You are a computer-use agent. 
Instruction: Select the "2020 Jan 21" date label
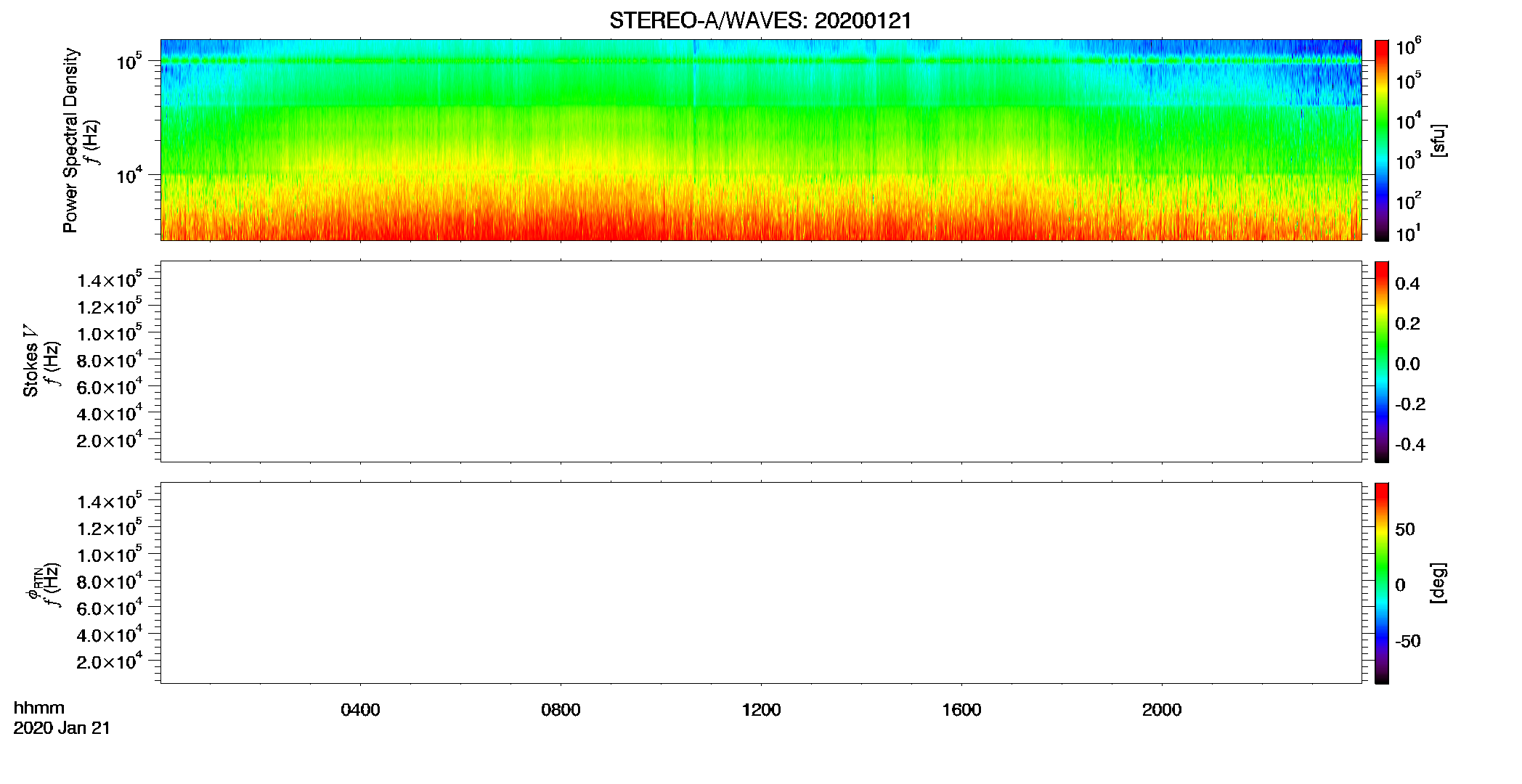[62, 728]
